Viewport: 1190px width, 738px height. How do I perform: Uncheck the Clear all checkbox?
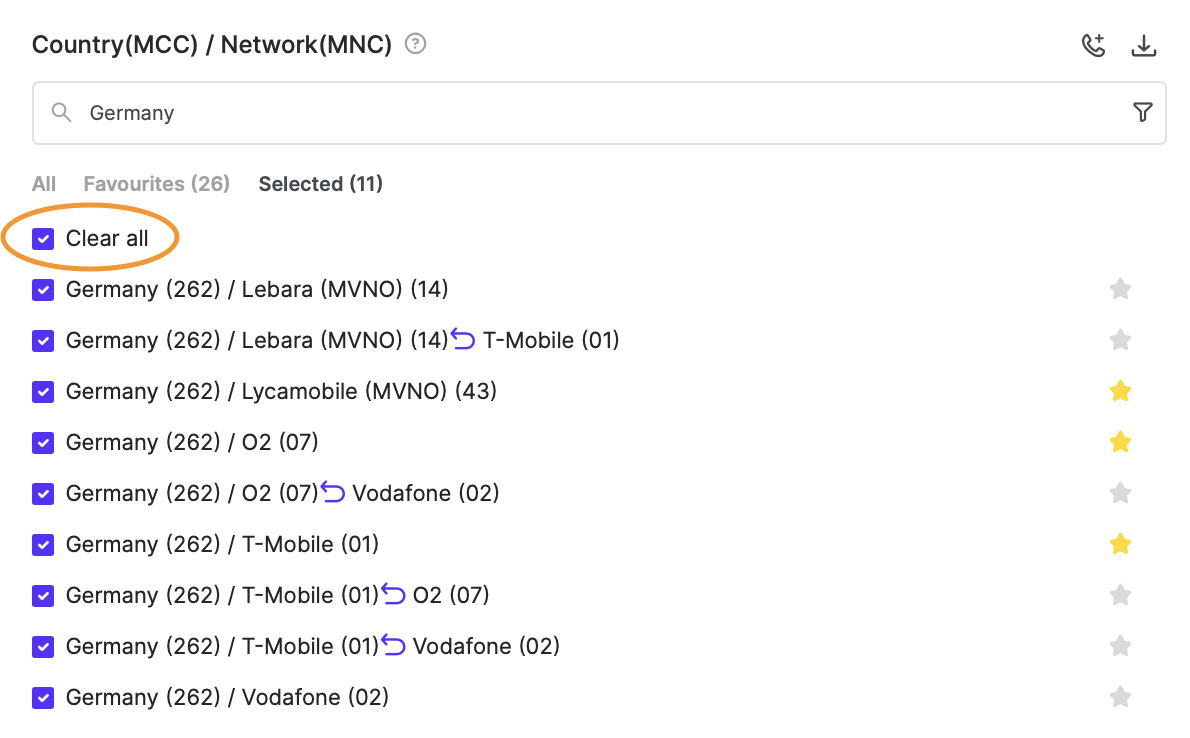coord(43,238)
